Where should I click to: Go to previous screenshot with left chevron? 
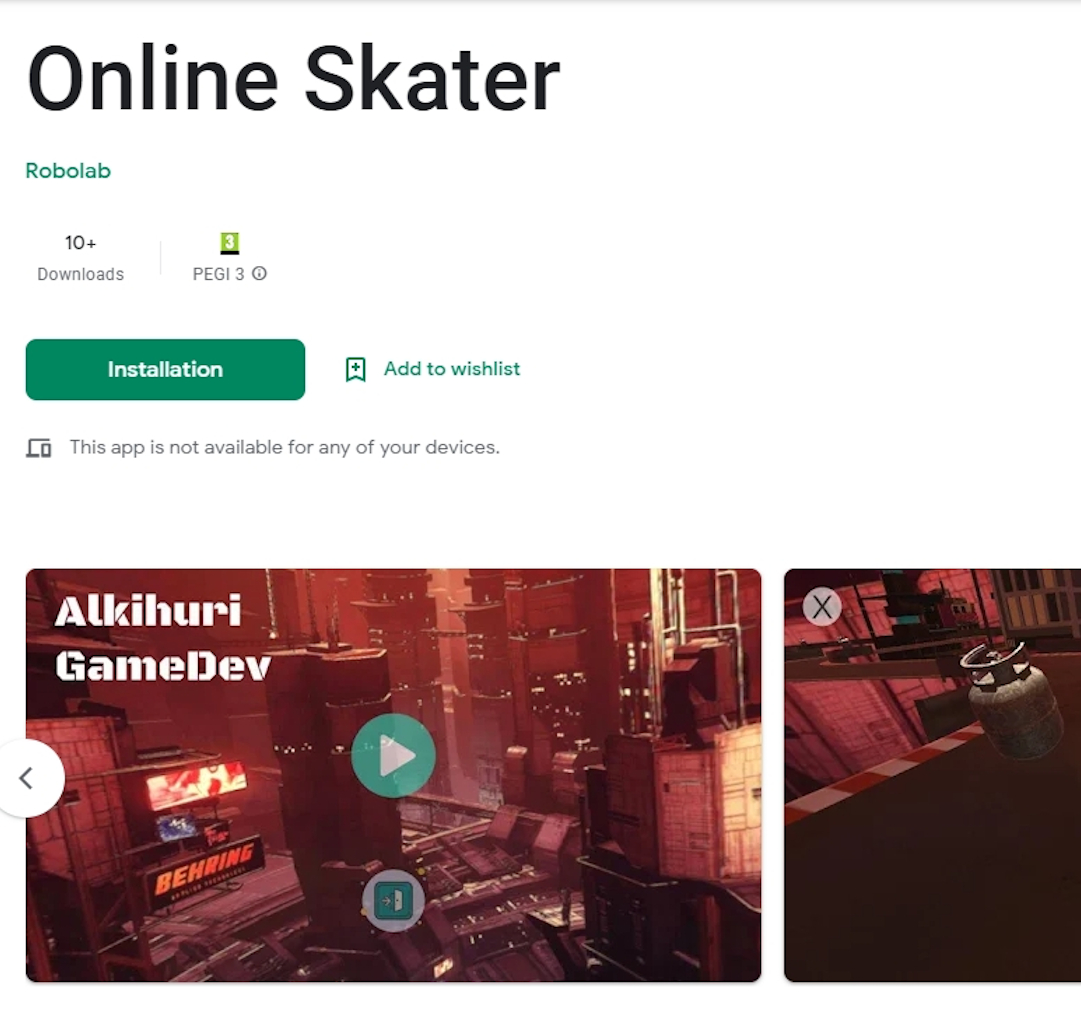[28, 778]
